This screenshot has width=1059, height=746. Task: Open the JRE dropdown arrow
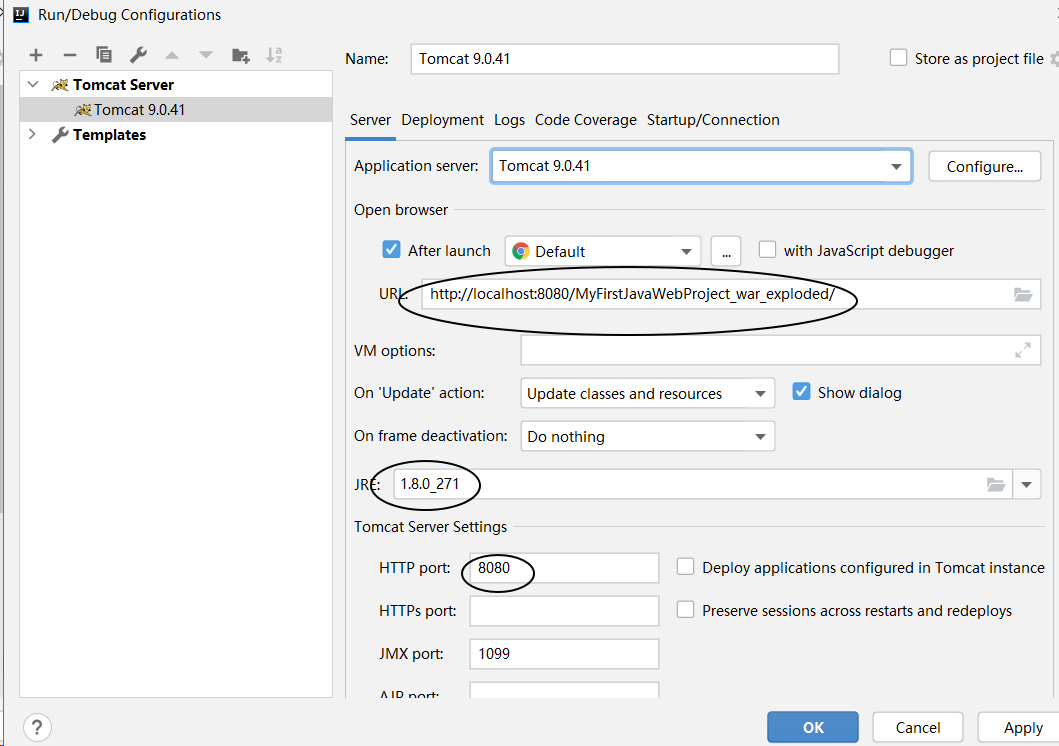click(x=1027, y=484)
